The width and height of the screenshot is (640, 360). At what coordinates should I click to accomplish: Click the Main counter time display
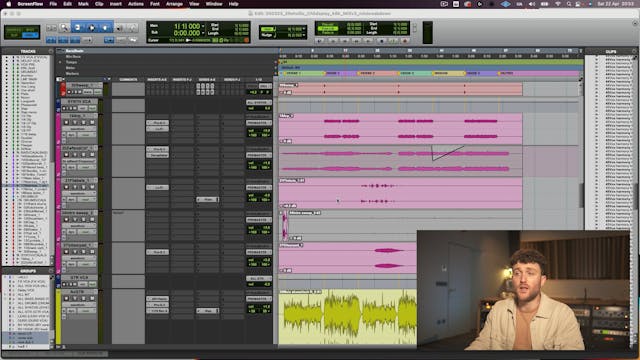(x=187, y=26)
